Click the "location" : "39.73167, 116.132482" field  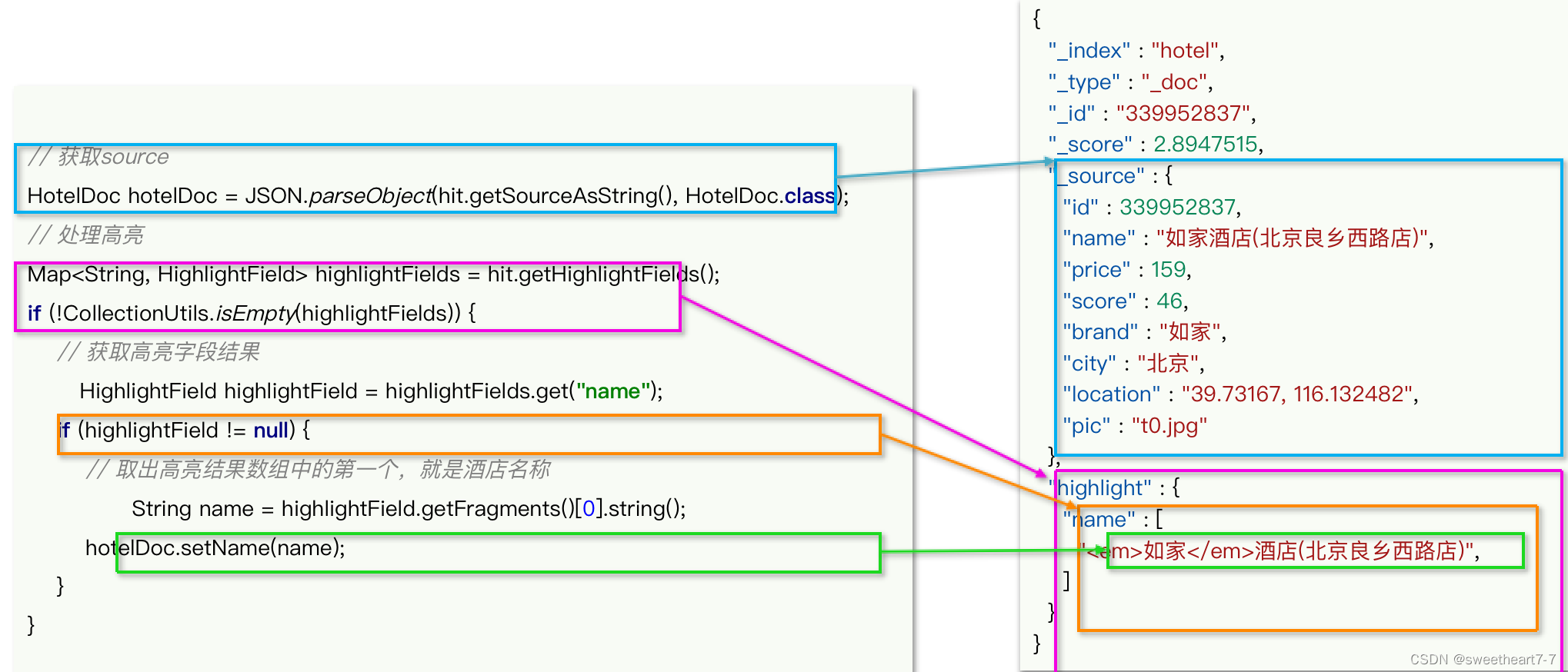click(x=1240, y=394)
